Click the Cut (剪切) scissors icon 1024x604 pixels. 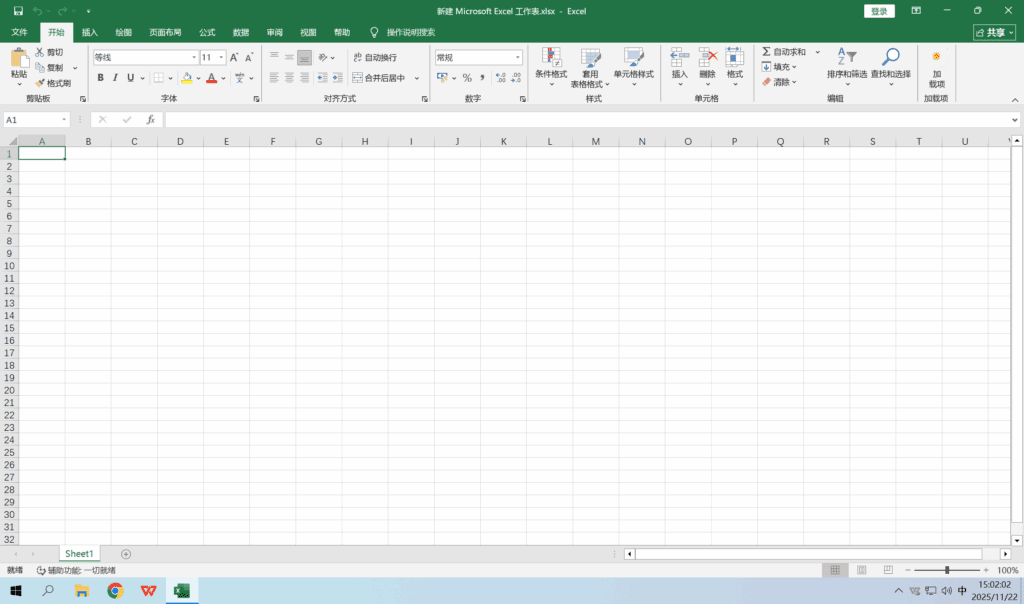point(40,52)
